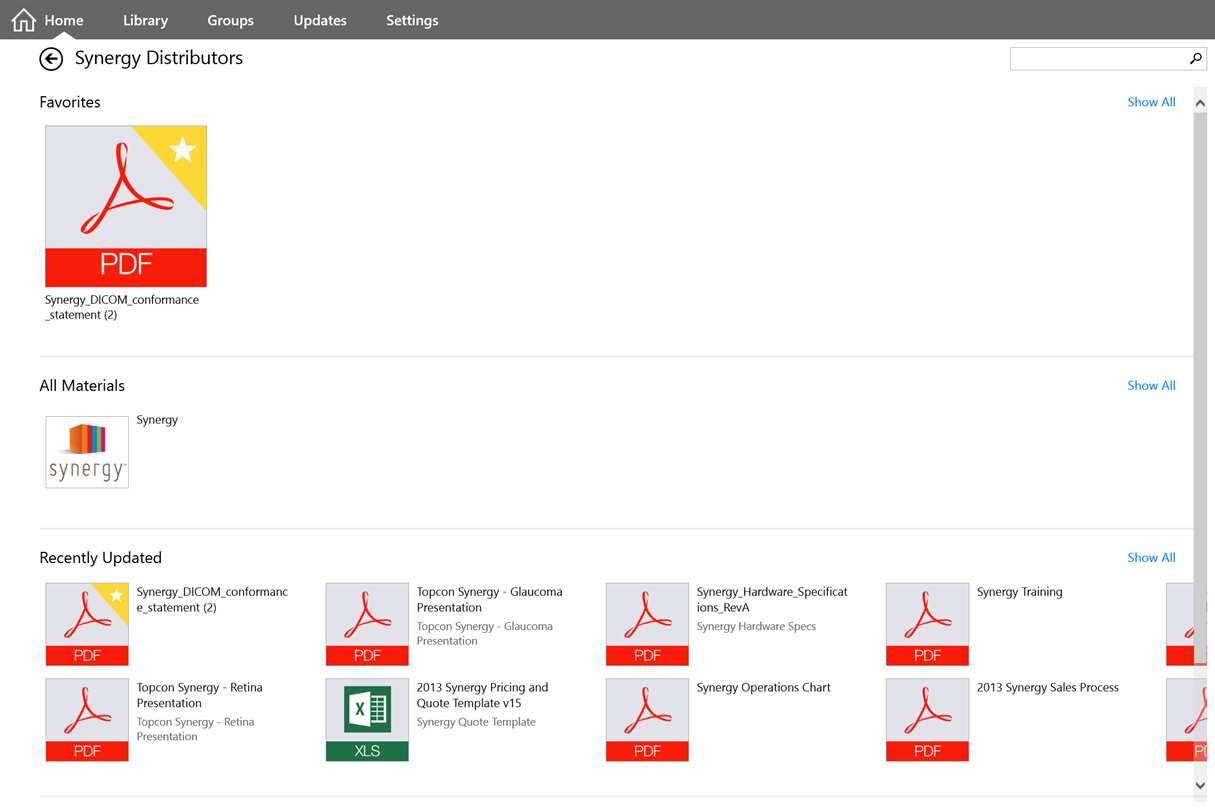Image resolution: width=1215 pixels, height=810 pixels.
Task: Switch to the Library tab
Action: coord(145,20)
